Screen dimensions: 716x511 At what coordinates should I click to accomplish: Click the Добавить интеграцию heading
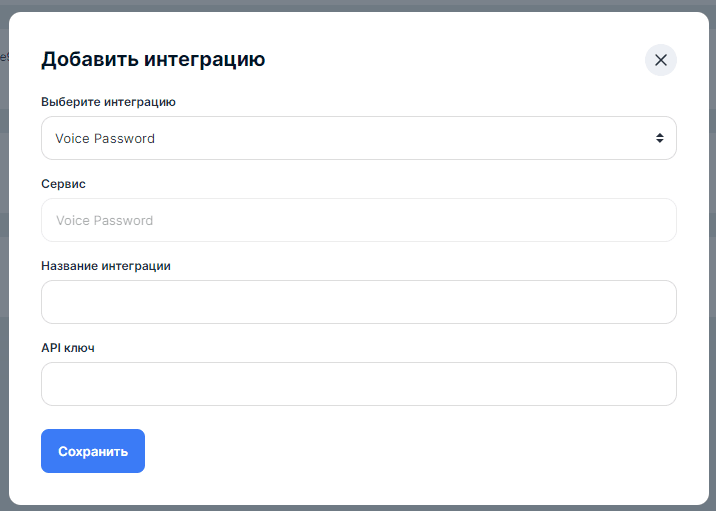pyautogui.click(x=152, y=60)
